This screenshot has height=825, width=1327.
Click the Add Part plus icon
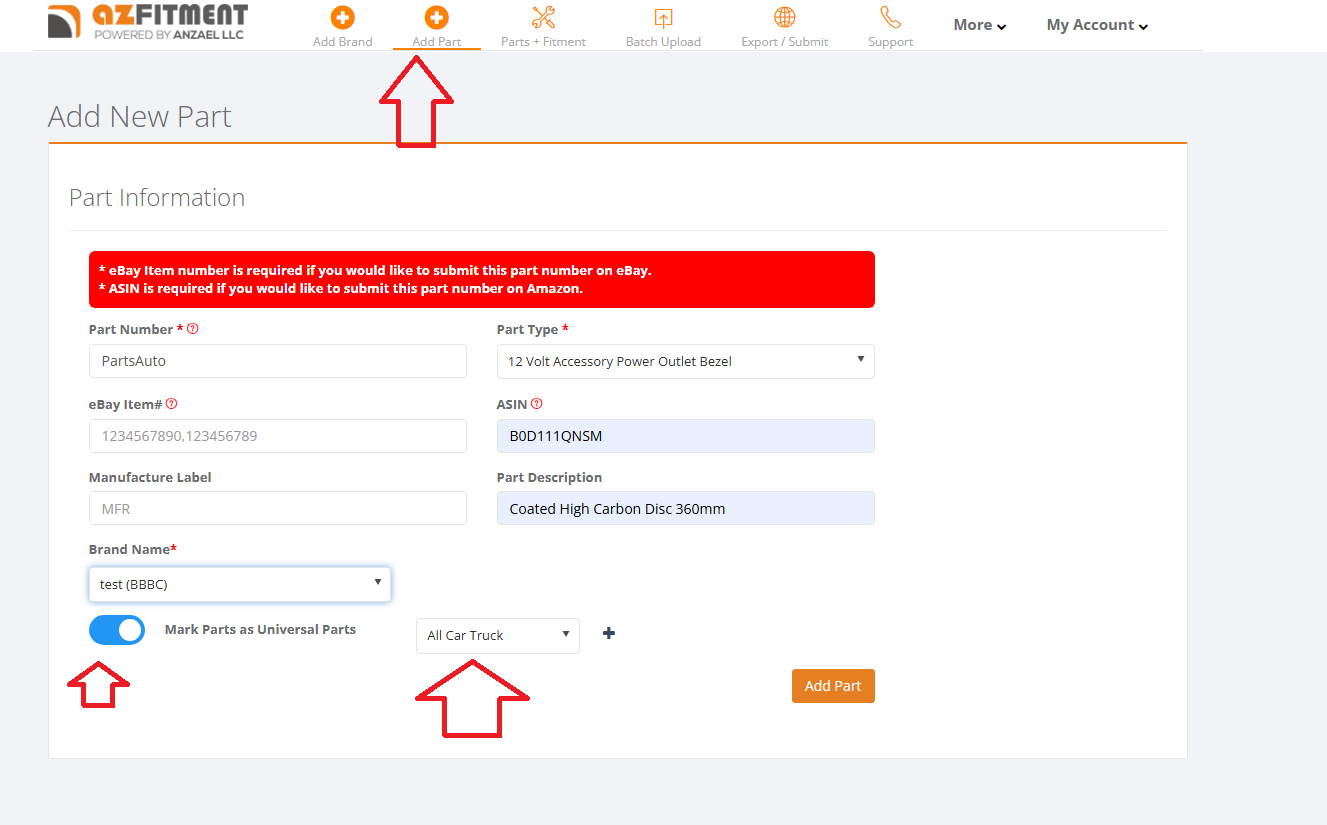(436, 17)
